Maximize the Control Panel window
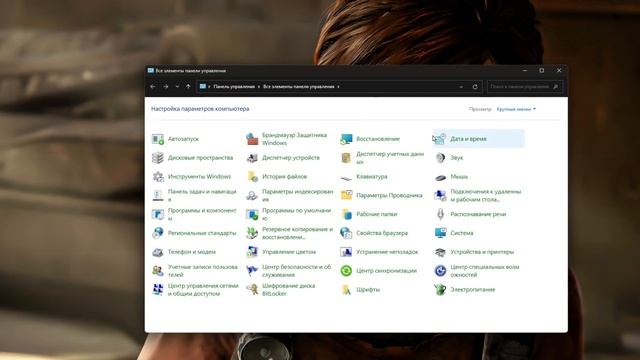This screenshot has height=360, width=640. click(542, 71)
